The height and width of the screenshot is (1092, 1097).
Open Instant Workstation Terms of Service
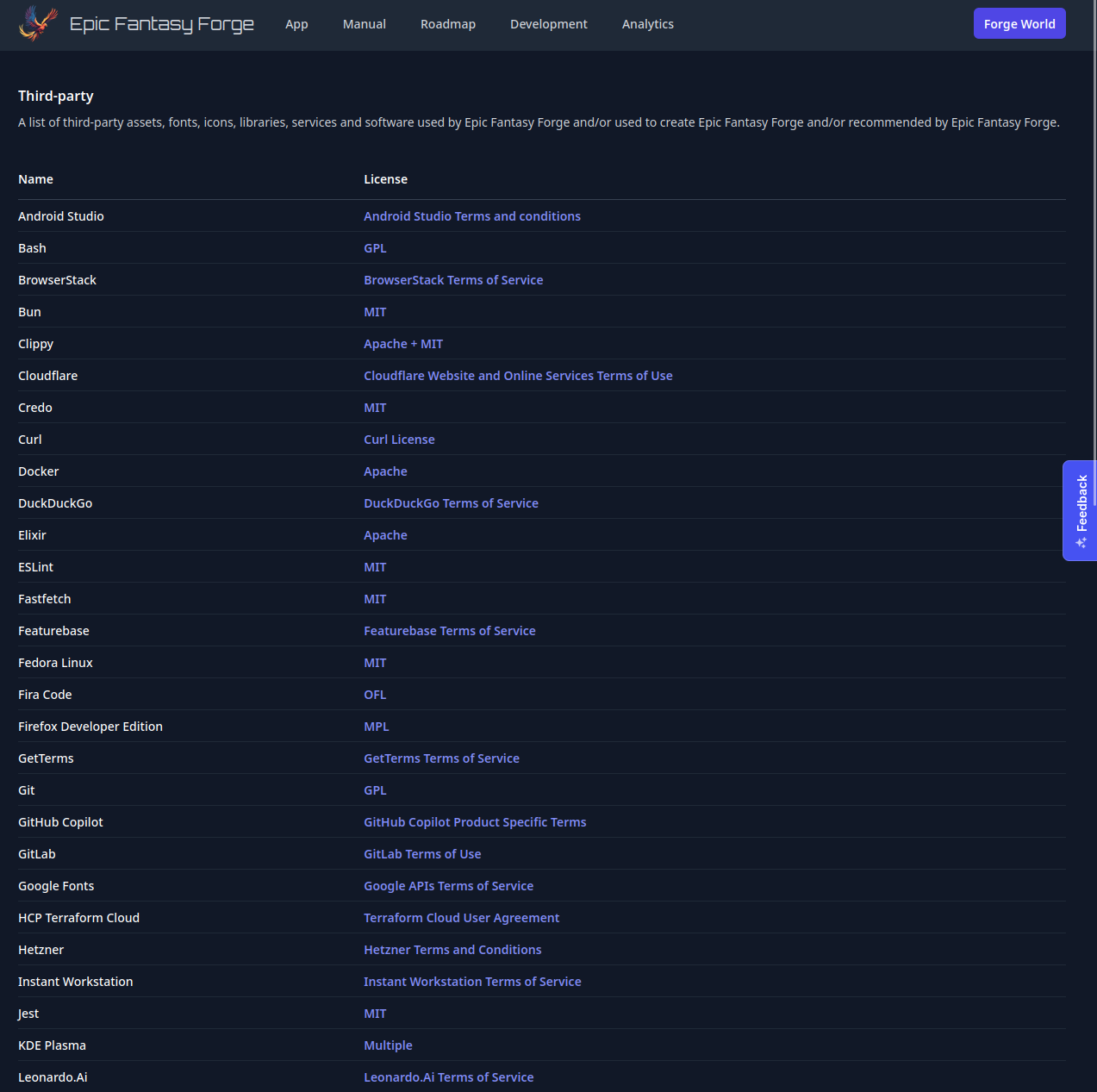472,982
